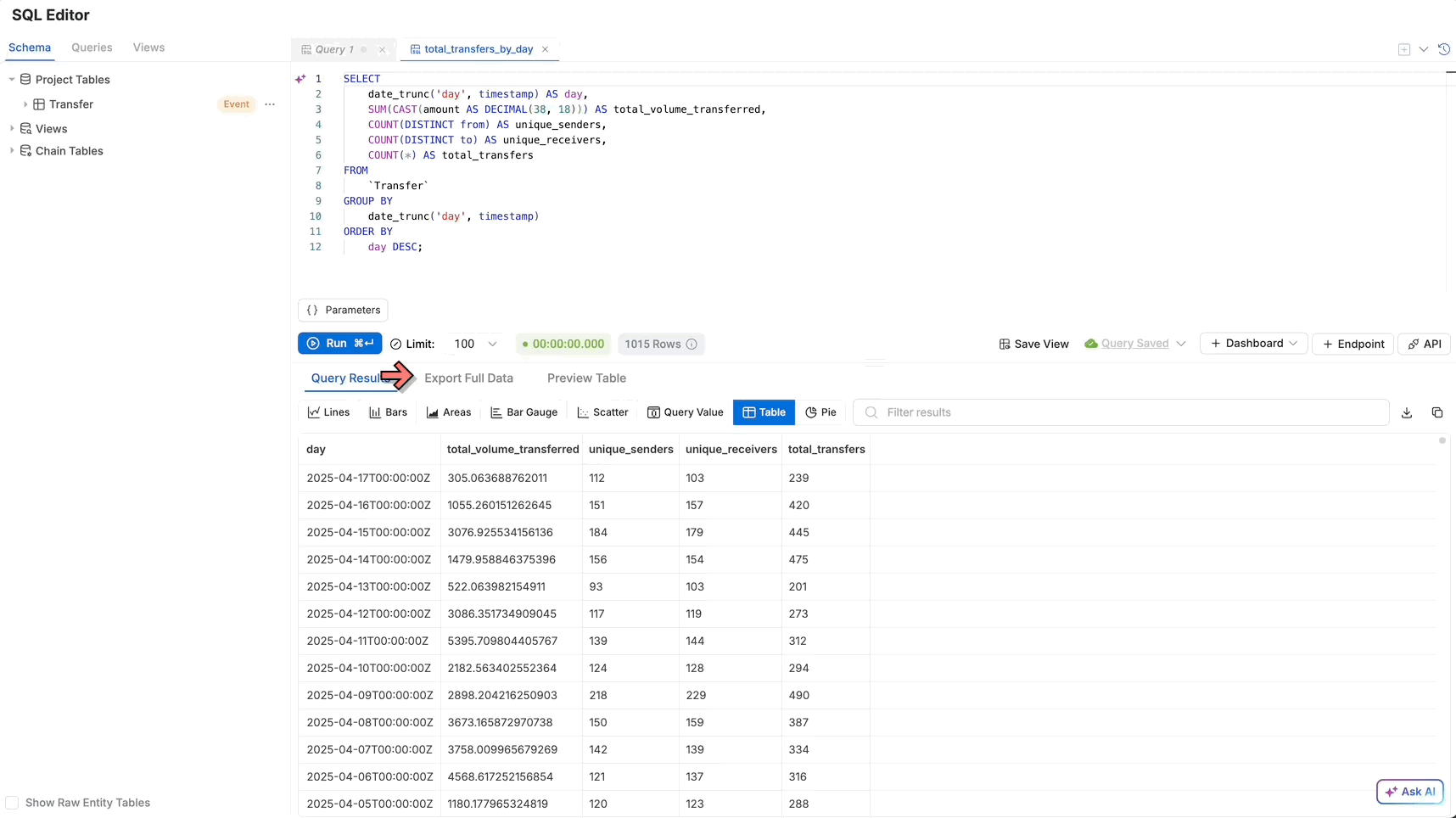Switch to Areas chart view
This screenshot has height=818, width=1456.
point(449,412)
